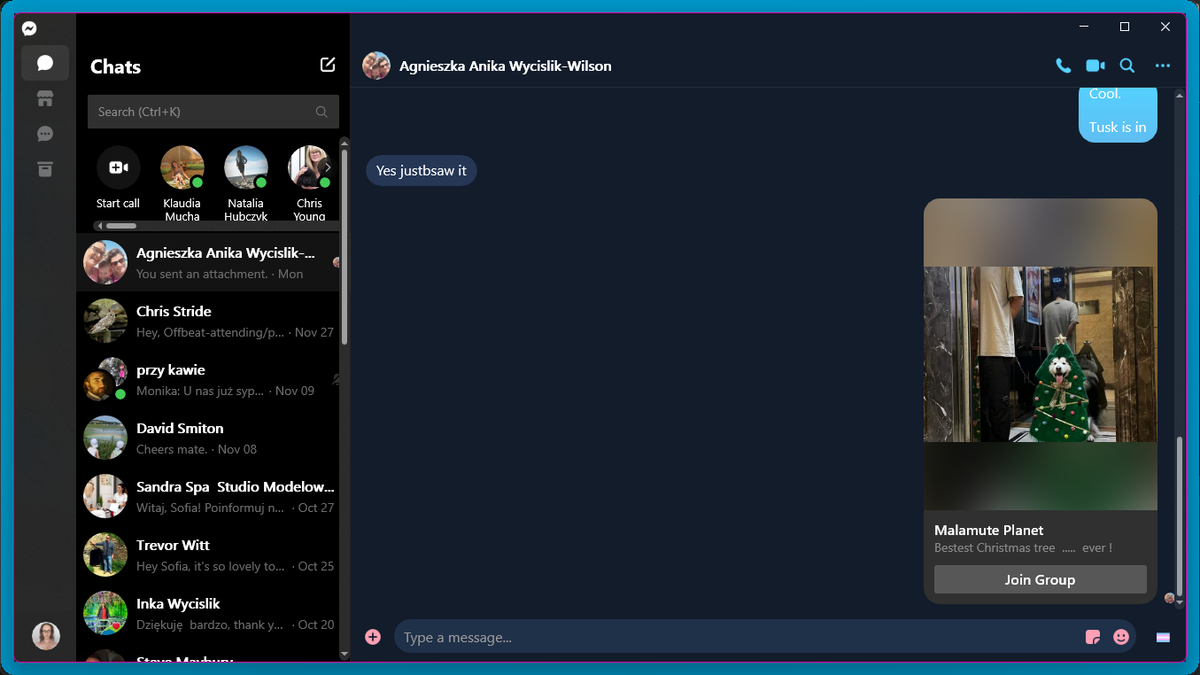The image size is (1200, 675).
Task: Open the attachment plus menu
Action: (x=372, y=636)
